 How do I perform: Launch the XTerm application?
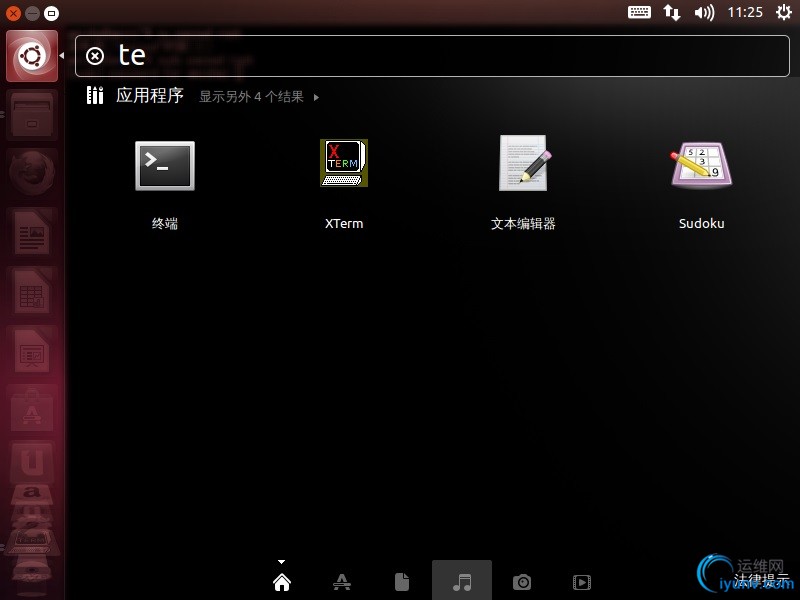pyautogui.click(x=344, y=163)
